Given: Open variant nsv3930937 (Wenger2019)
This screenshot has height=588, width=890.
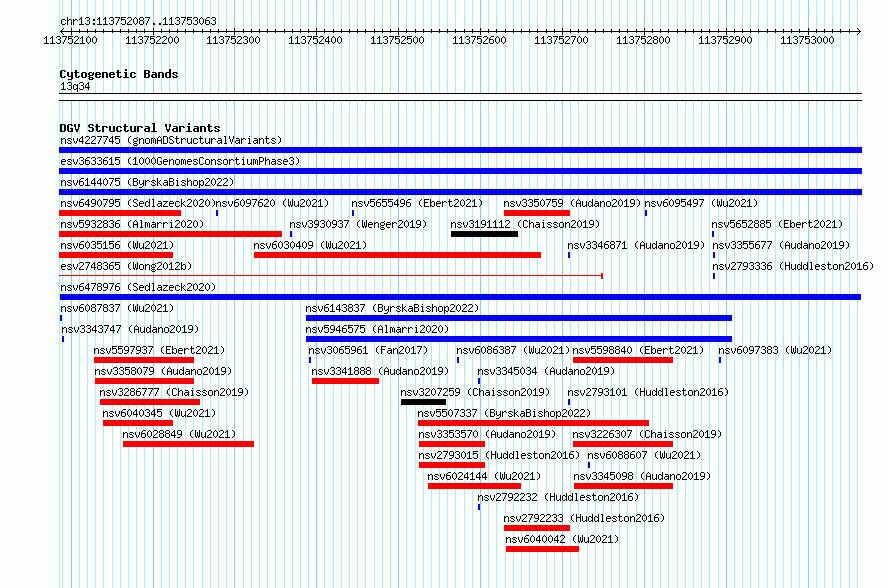Looking at the screenshot, I should coord(358,224).
